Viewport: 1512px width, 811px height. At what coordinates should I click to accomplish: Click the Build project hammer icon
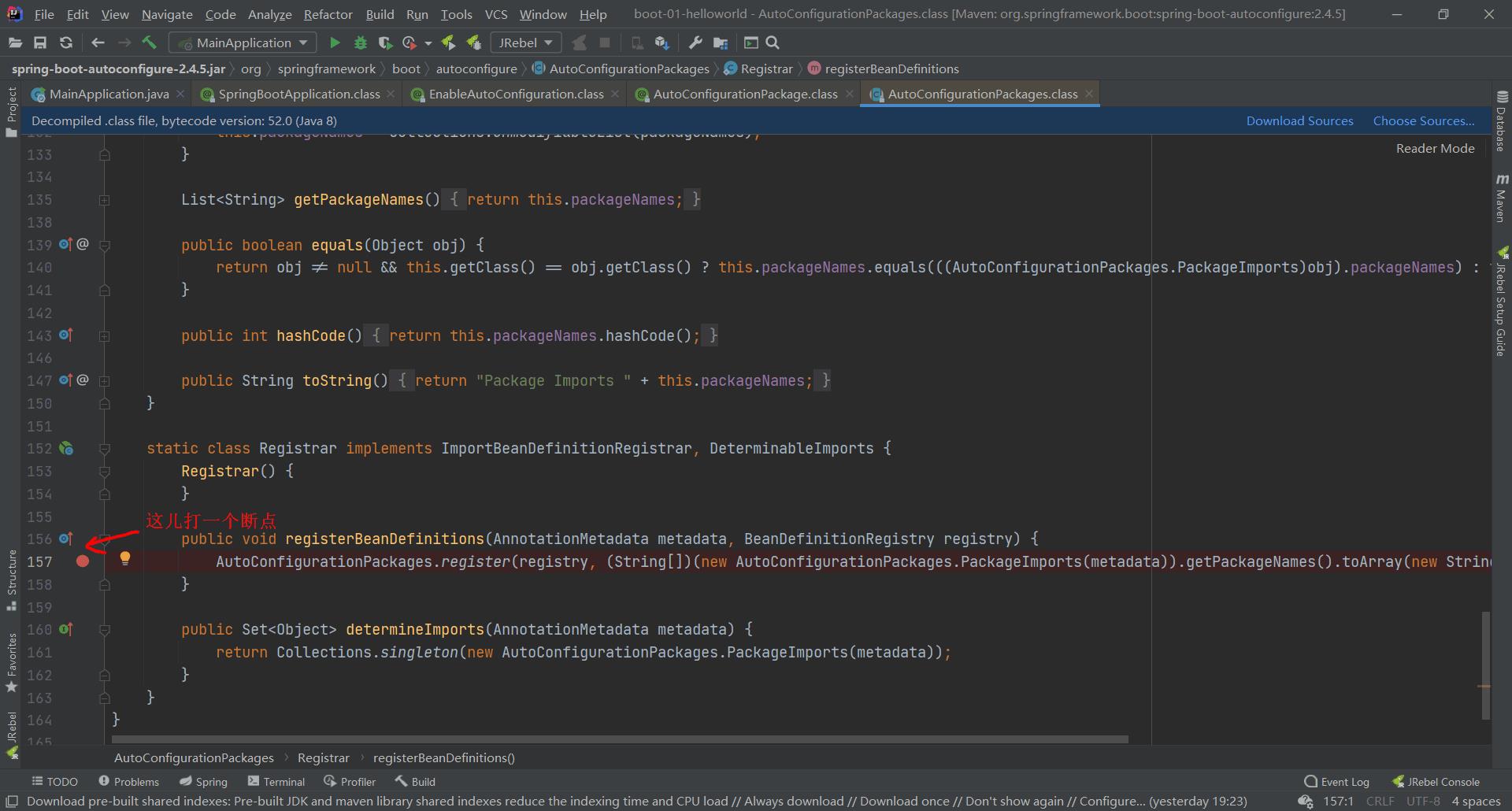[150, 43]
